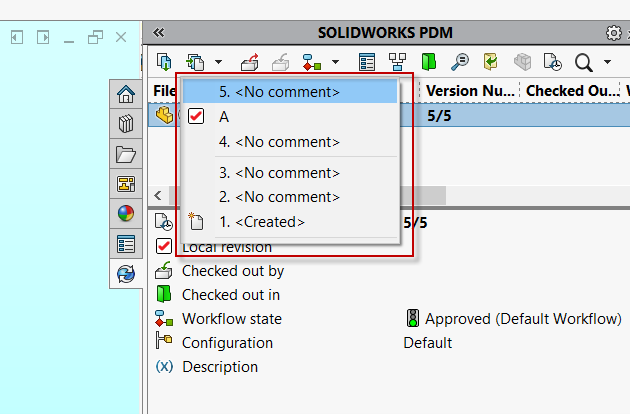
Task: Select version 5 <No comment>
Action: point(290,92)
